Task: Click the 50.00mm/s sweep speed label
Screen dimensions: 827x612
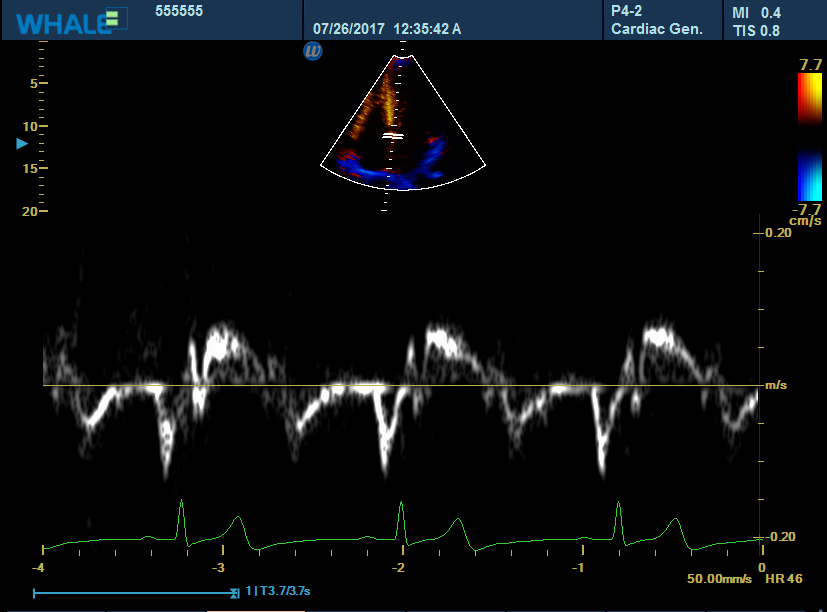Action: coord(719,579)
